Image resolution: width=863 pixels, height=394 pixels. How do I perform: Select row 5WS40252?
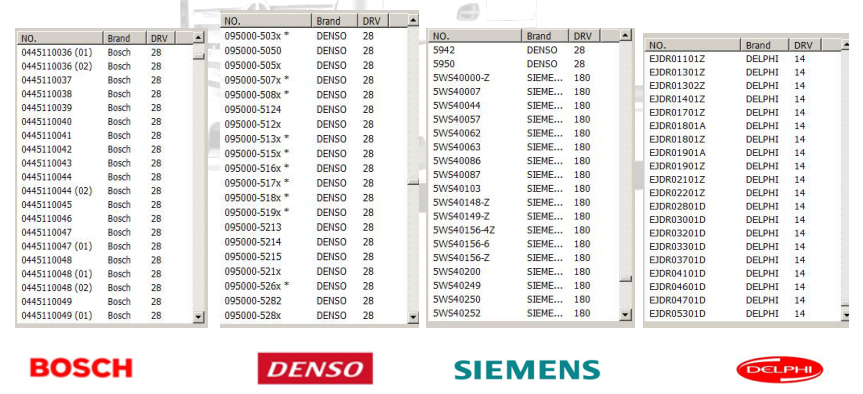524,313
